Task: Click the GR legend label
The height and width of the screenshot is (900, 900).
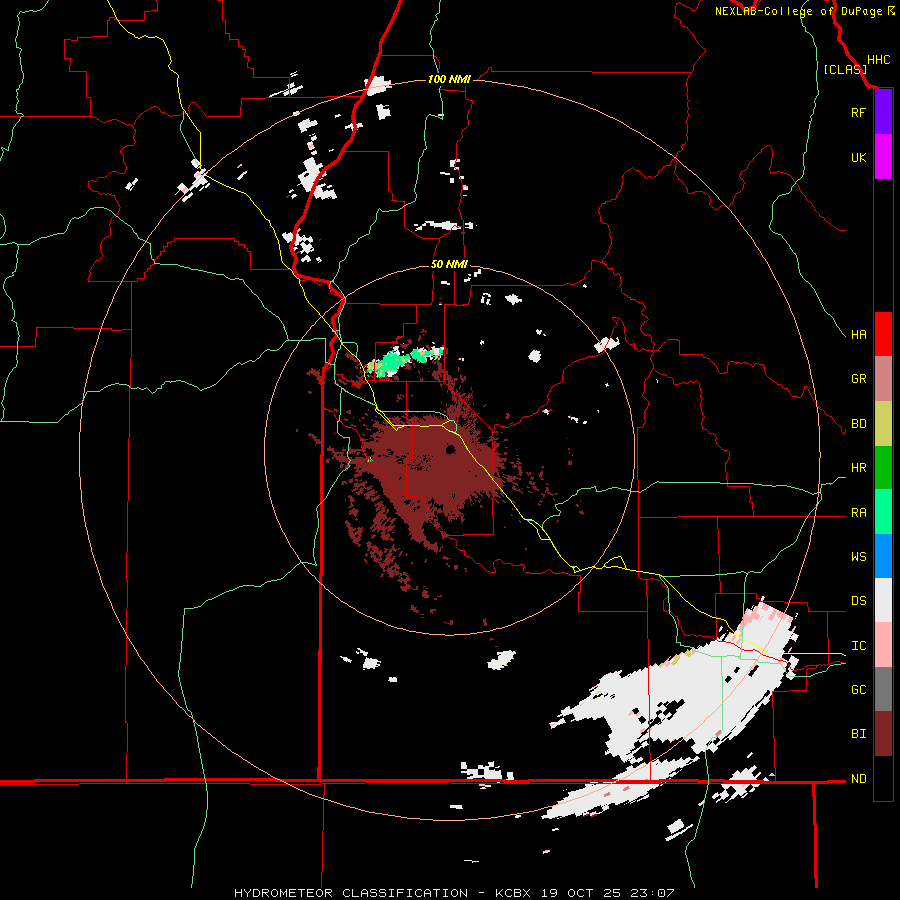Action: click(858, 379)
